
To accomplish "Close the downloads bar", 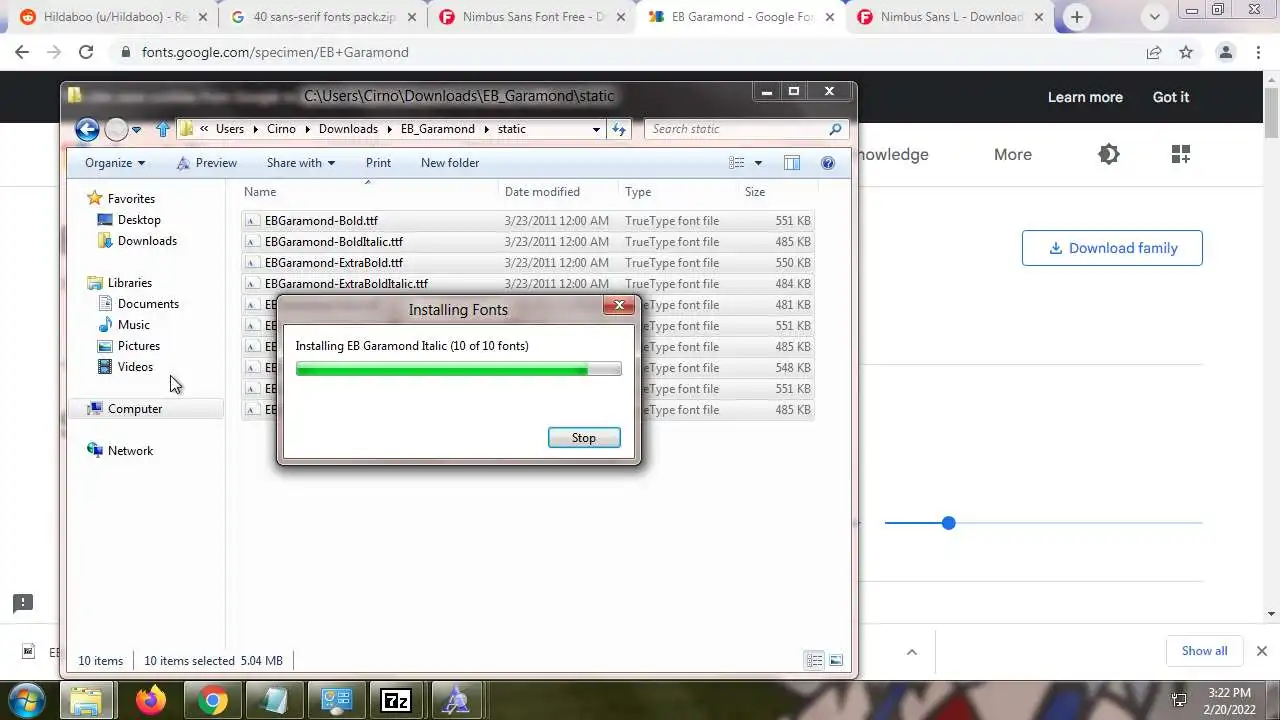I will tap(1261, 651).
